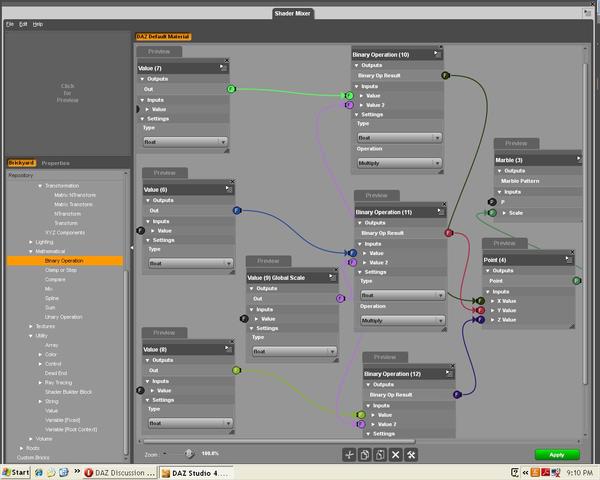600x480 pixels.
Task: Select the Brickyard tab
Action: [x=21, y=163]
